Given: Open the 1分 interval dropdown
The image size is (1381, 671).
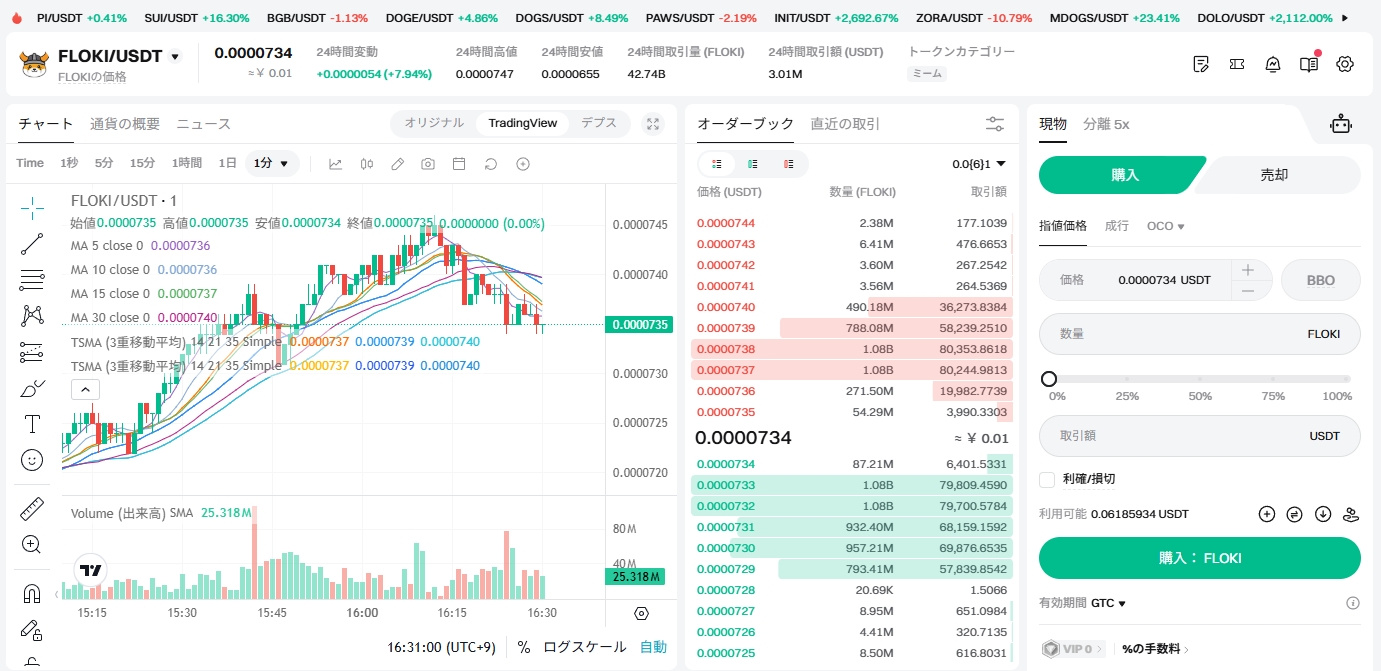Looking at the screenshot, I should click(x=272, y=163).
